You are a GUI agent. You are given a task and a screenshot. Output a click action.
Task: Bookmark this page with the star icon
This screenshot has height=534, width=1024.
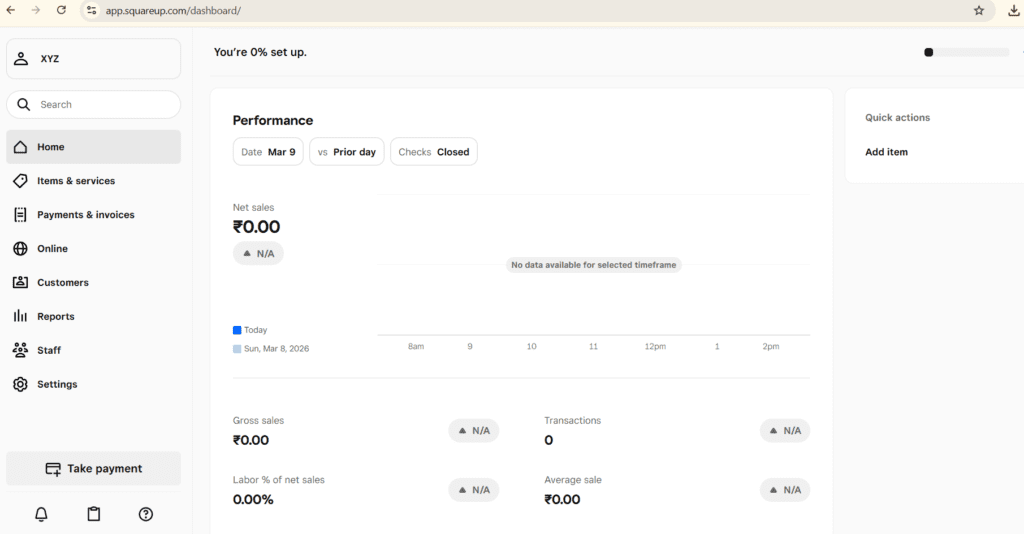(979, 10)
